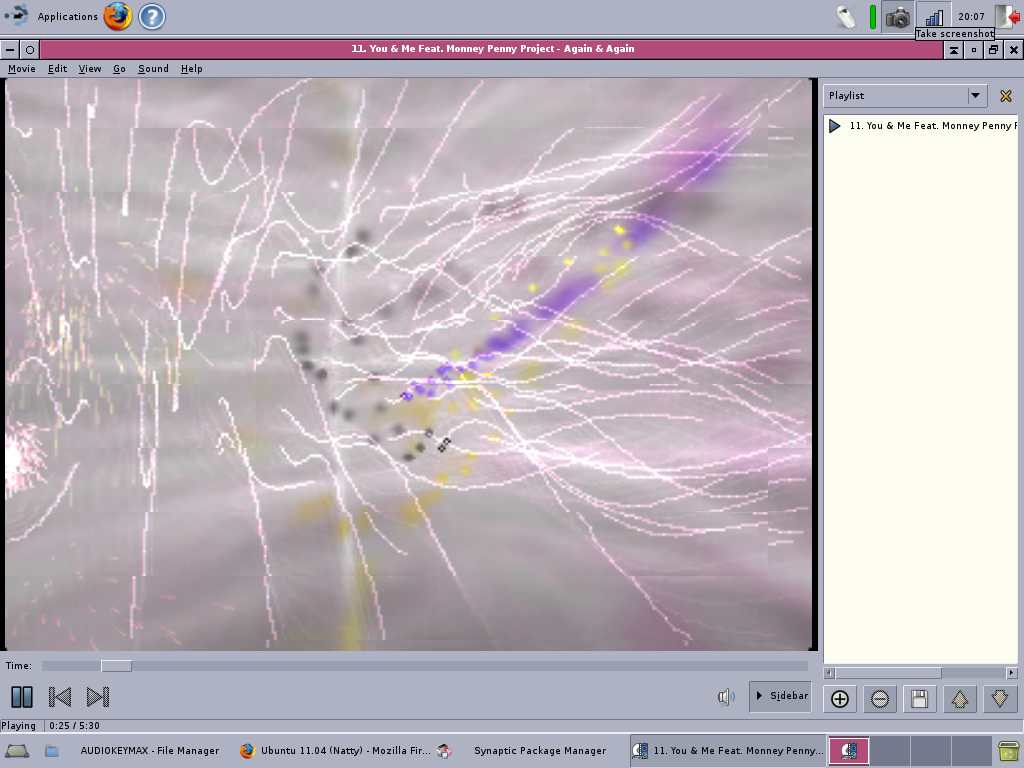Click the playlist scrollbar left arrow
1024x768 pixels.
coord(829,673)
